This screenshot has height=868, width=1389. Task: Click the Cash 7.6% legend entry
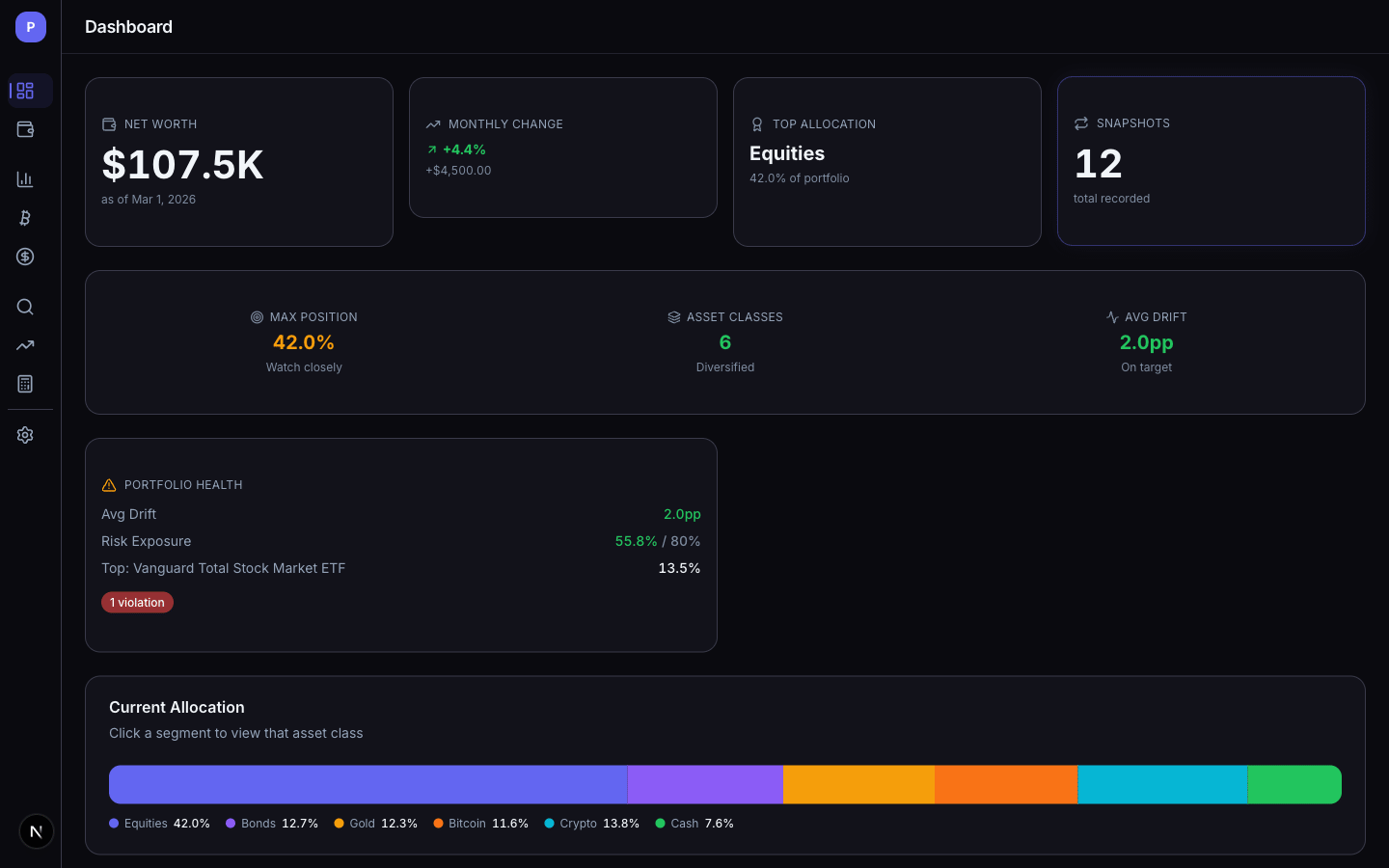click(x=694, y=824)
